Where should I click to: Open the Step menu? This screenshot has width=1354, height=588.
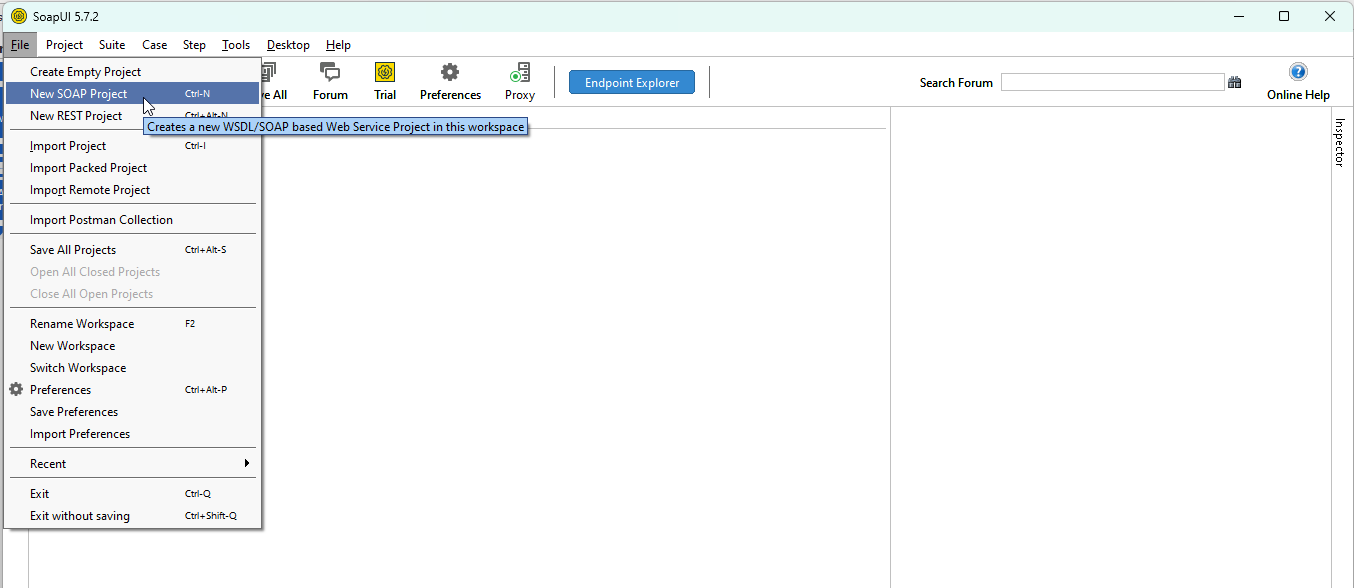194,45
